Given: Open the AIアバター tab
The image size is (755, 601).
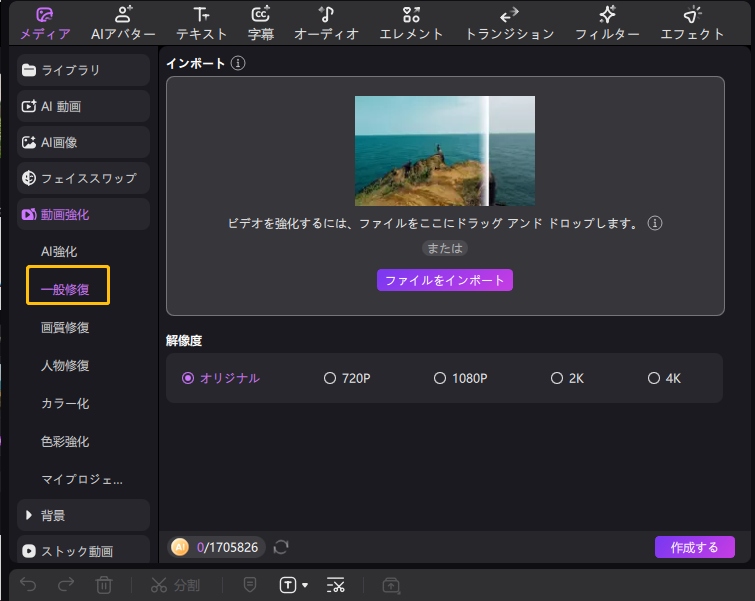Looking at the screenshot, I should (x=123, y=23).
